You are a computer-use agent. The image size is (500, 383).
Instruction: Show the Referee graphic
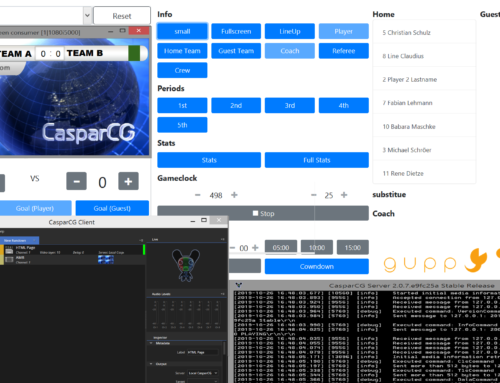point(344,51)
